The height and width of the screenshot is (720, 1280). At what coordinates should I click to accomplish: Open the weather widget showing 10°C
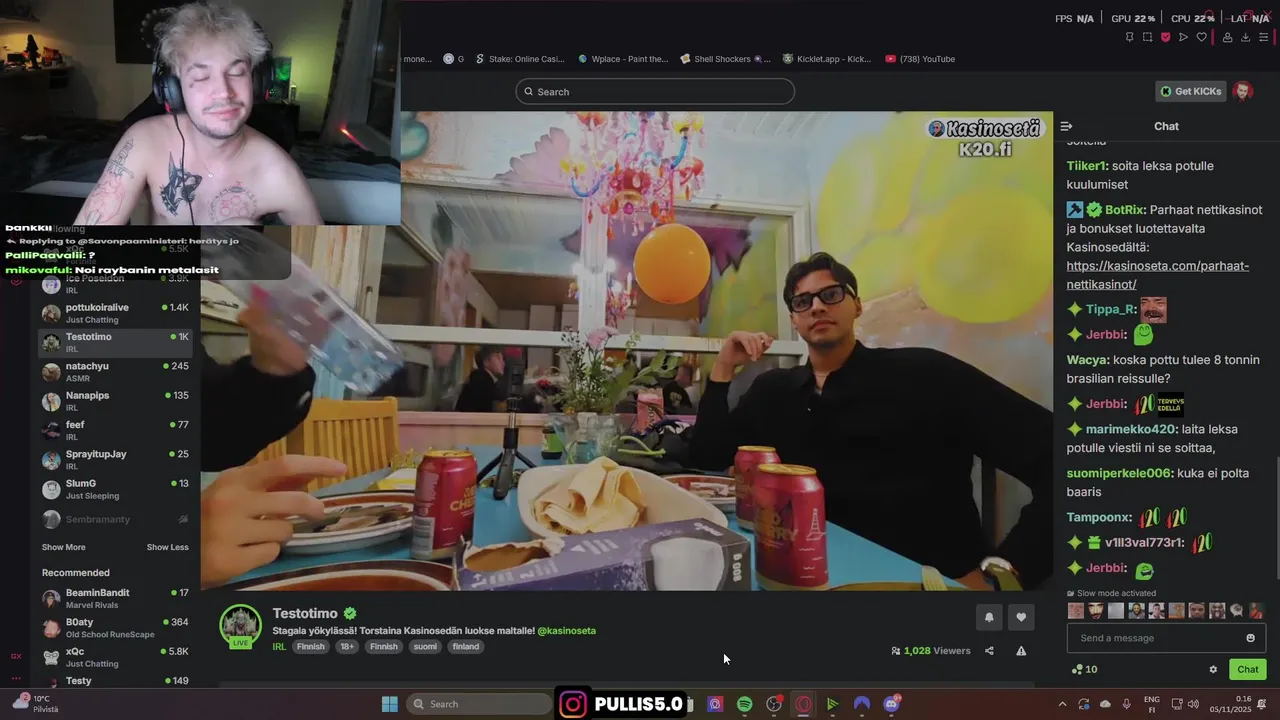34,703
